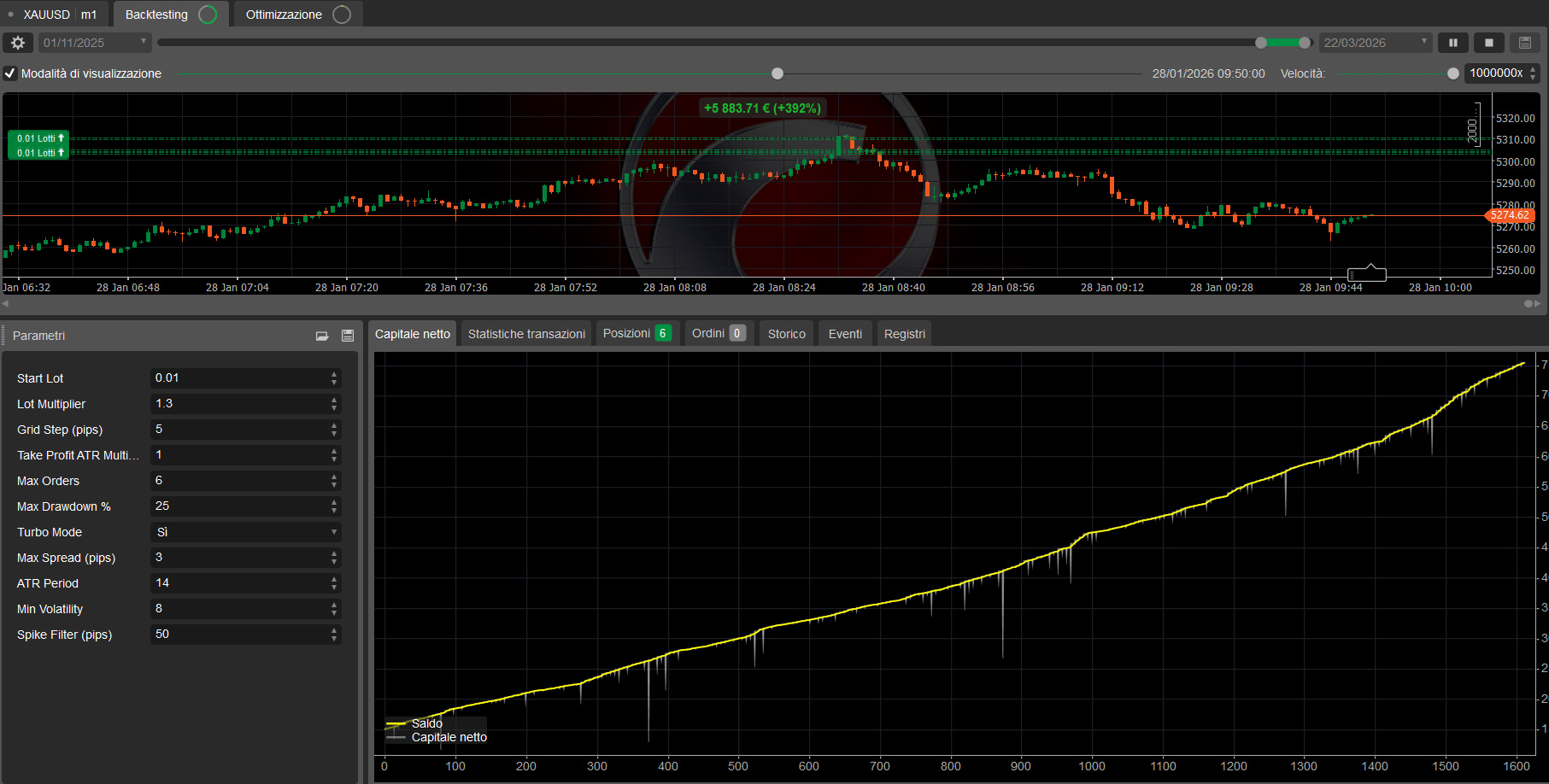
Task: Open the start date 01/11/2025 dropdown
Action: (x=94, y=43)
